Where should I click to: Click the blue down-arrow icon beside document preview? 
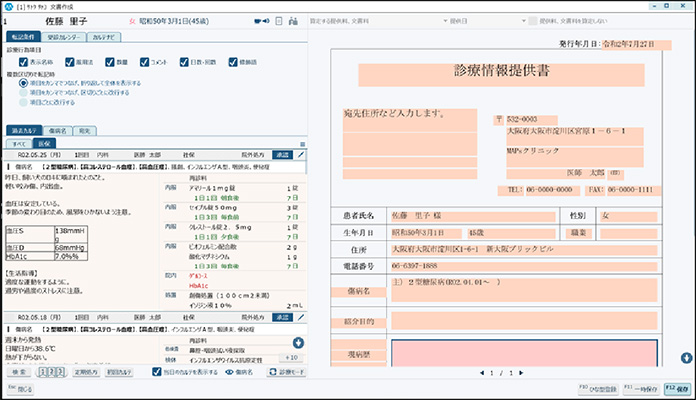pos(688,357)
